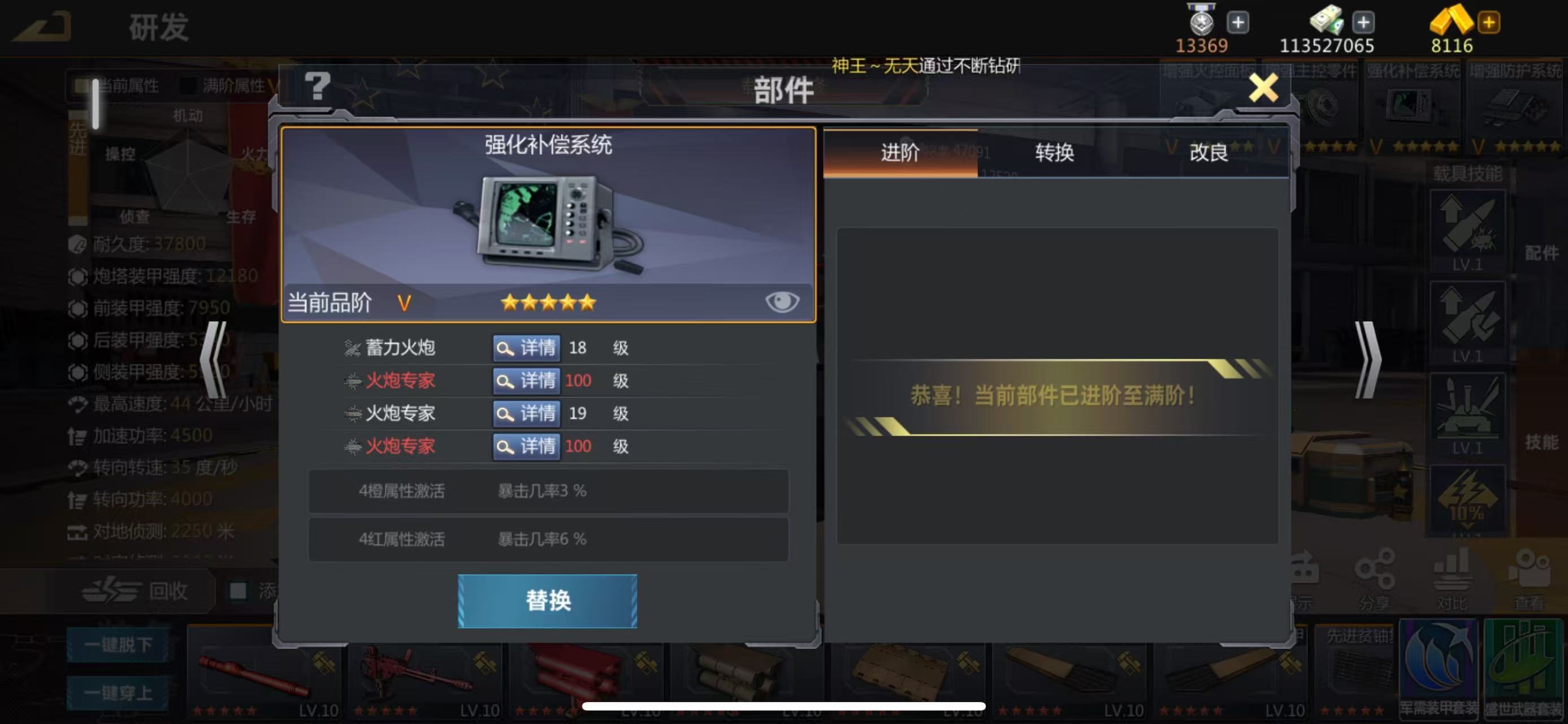Check the 满阶属性 checkbox
This screenshot has height=724, width=1568.
(189, 86)
